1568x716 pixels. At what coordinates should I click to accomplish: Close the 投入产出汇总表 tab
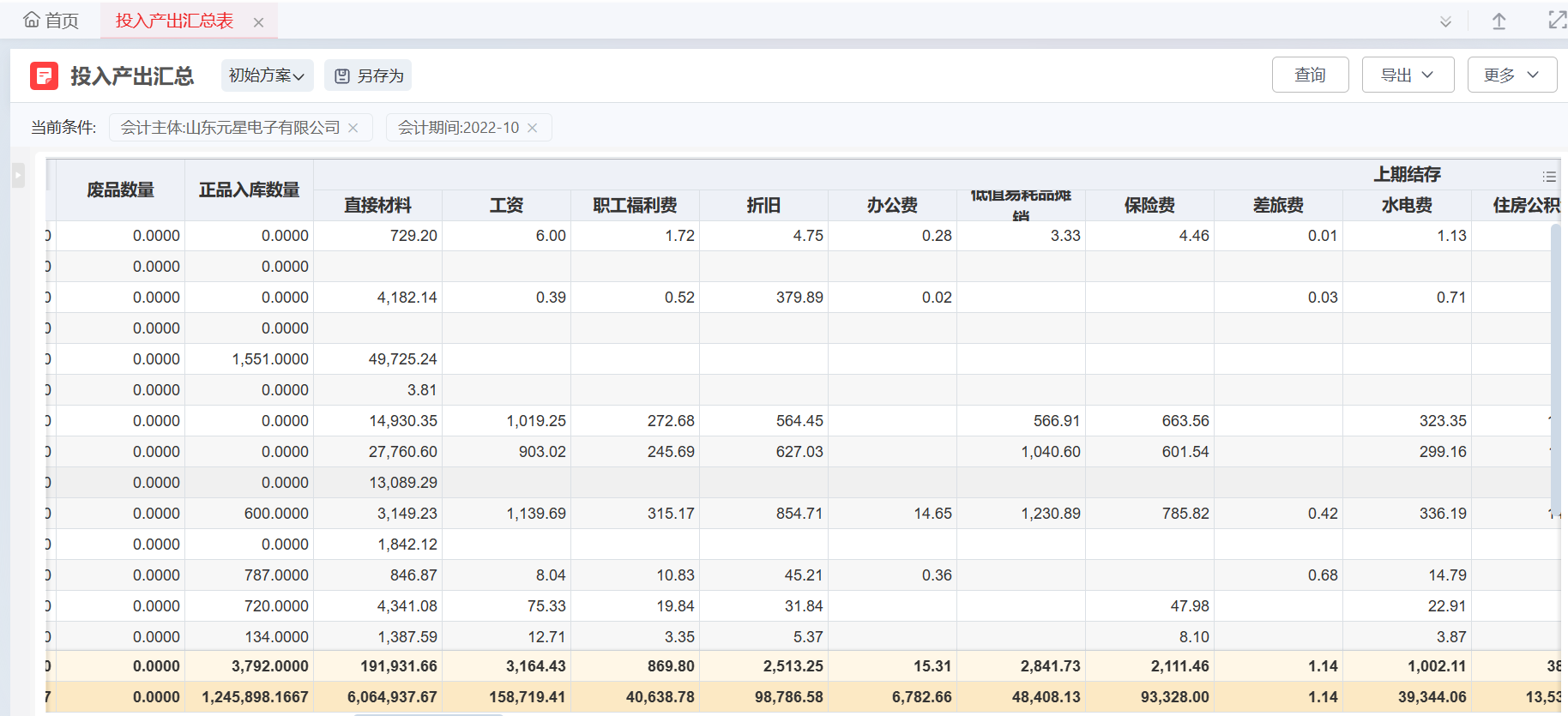(x=258, y=22)
